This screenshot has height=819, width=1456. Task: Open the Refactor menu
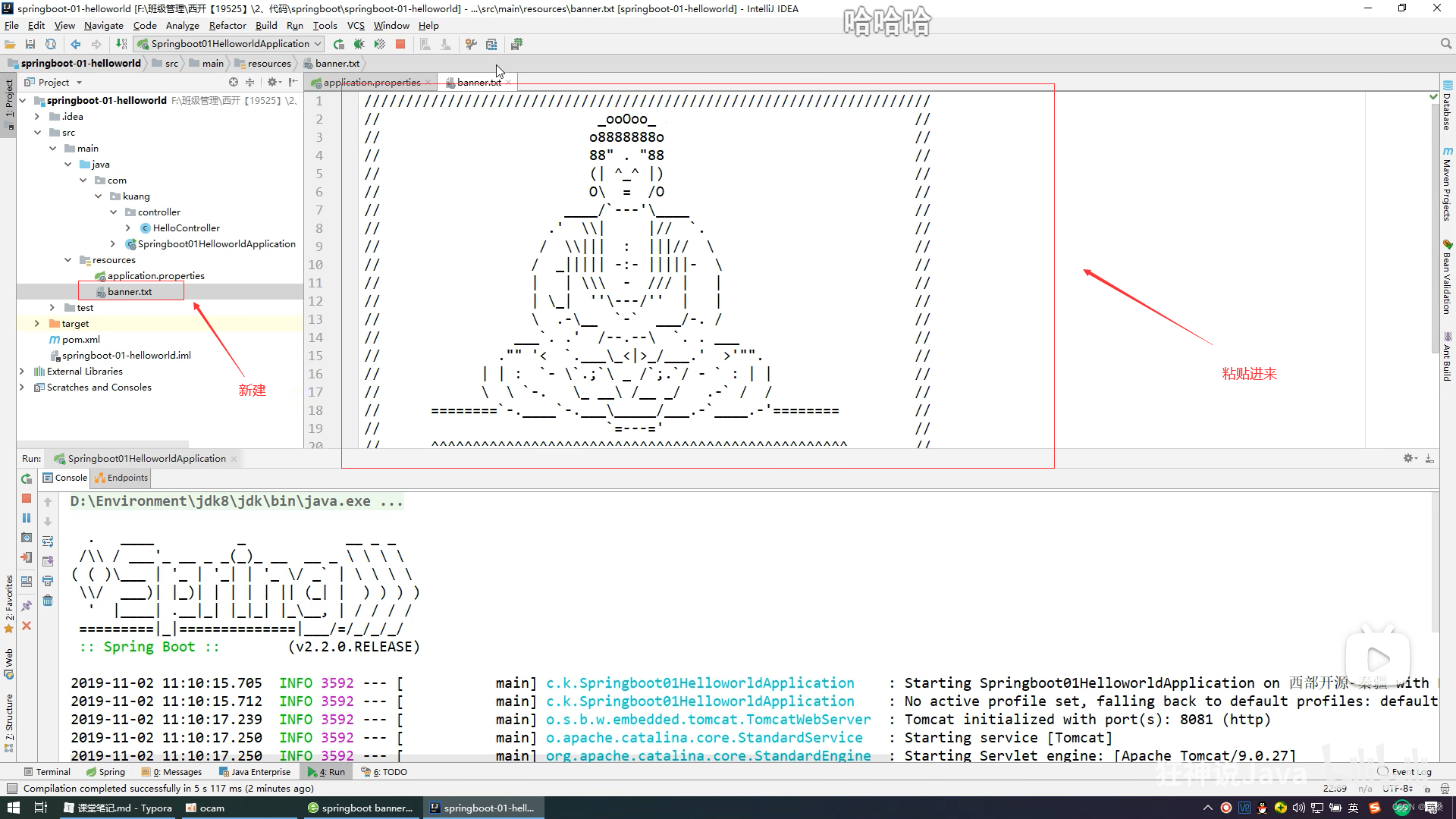[x=227, y=26]
